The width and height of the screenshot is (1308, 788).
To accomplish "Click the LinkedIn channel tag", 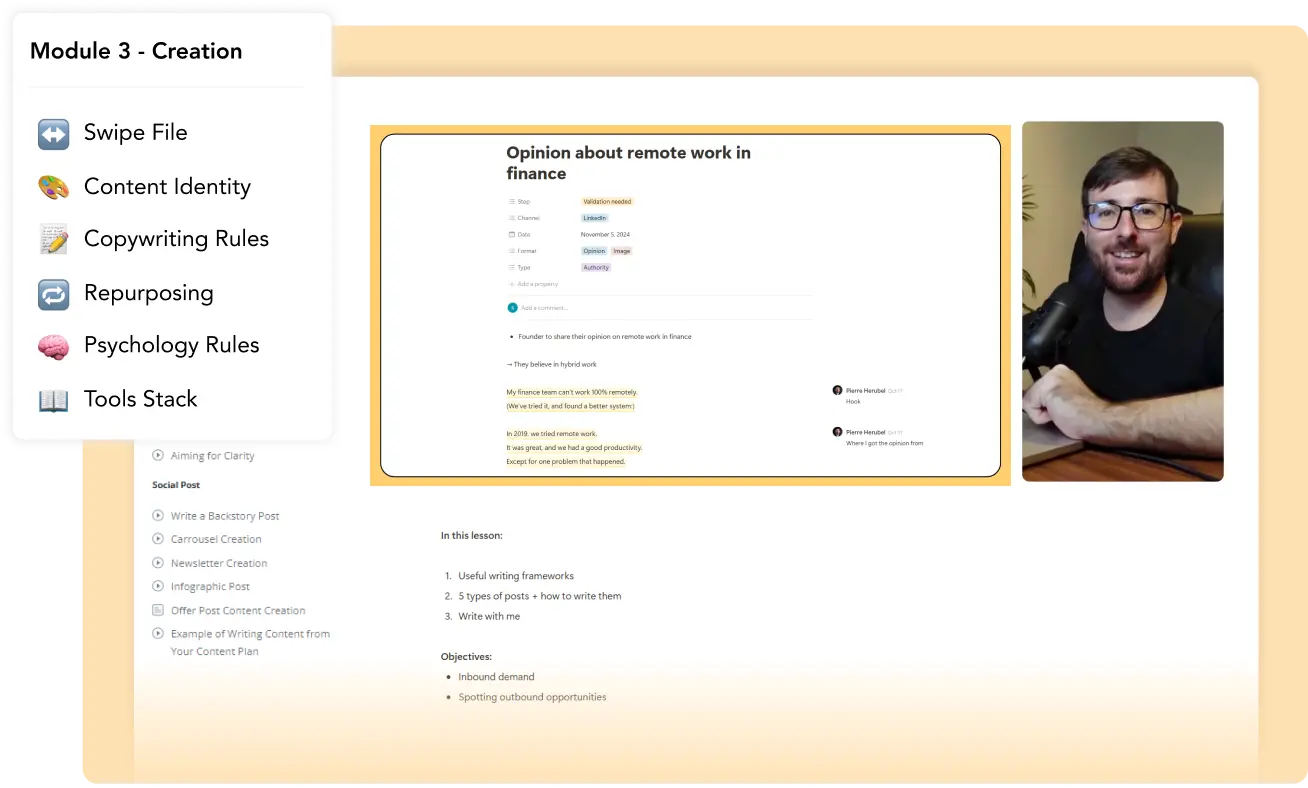I will 594,218.
